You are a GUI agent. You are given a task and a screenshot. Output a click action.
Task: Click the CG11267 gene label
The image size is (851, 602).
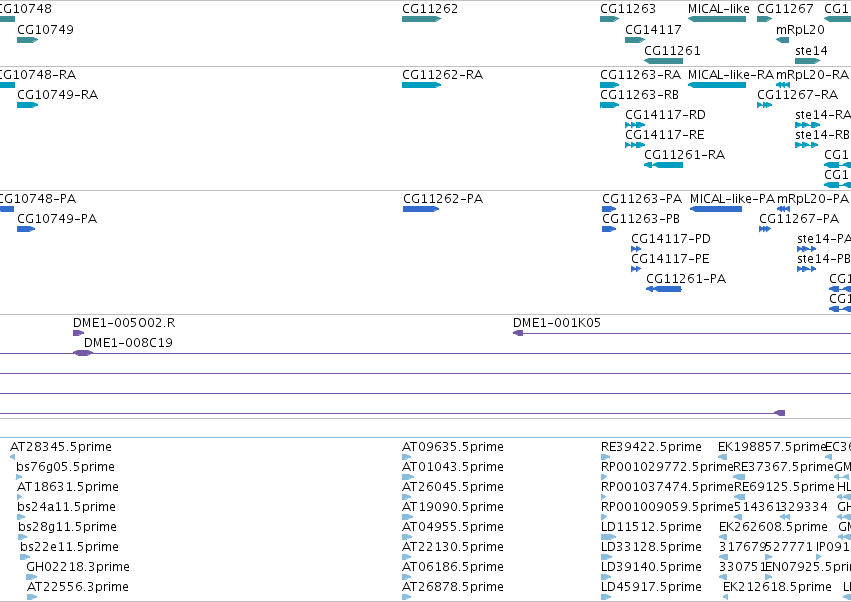click(x=785, y=9)
